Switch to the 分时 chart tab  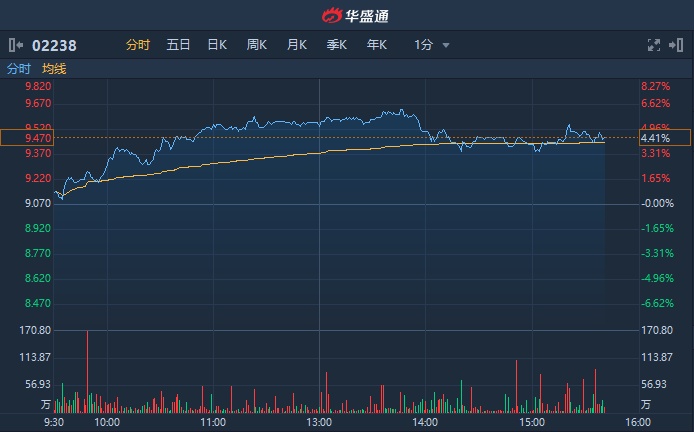[137, 45]
